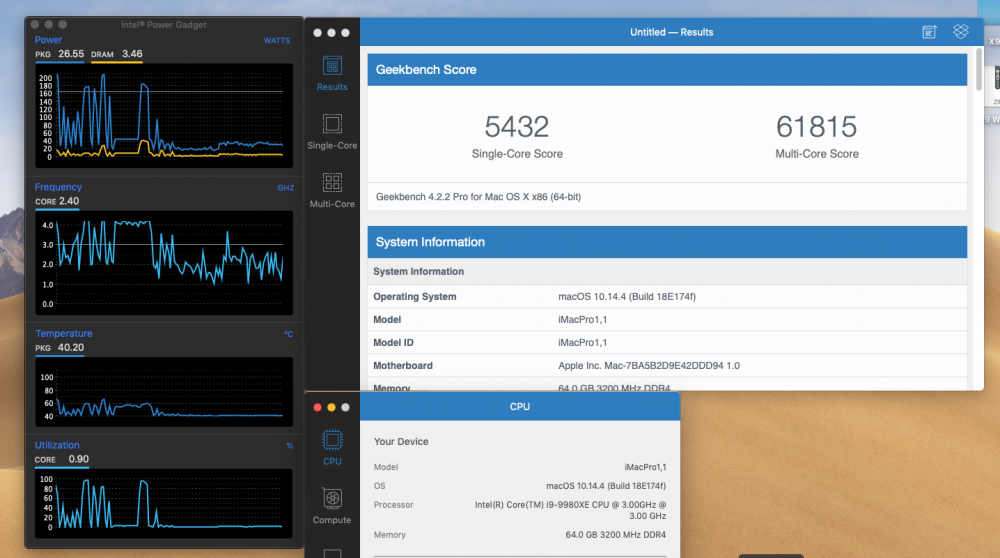Click the CPU window title bar
Viewport: 1000px width, 558px height.
coord(520,407)
